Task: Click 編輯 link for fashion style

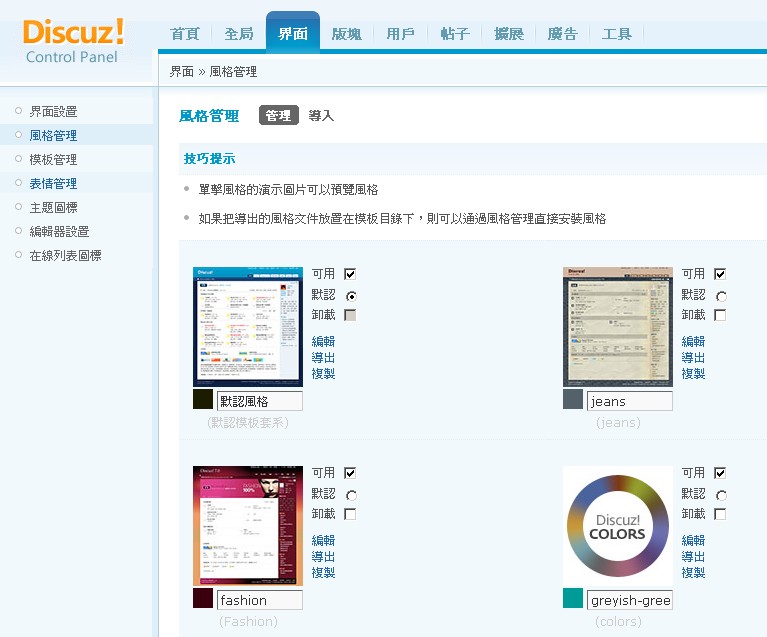Action: click(323, 540)
